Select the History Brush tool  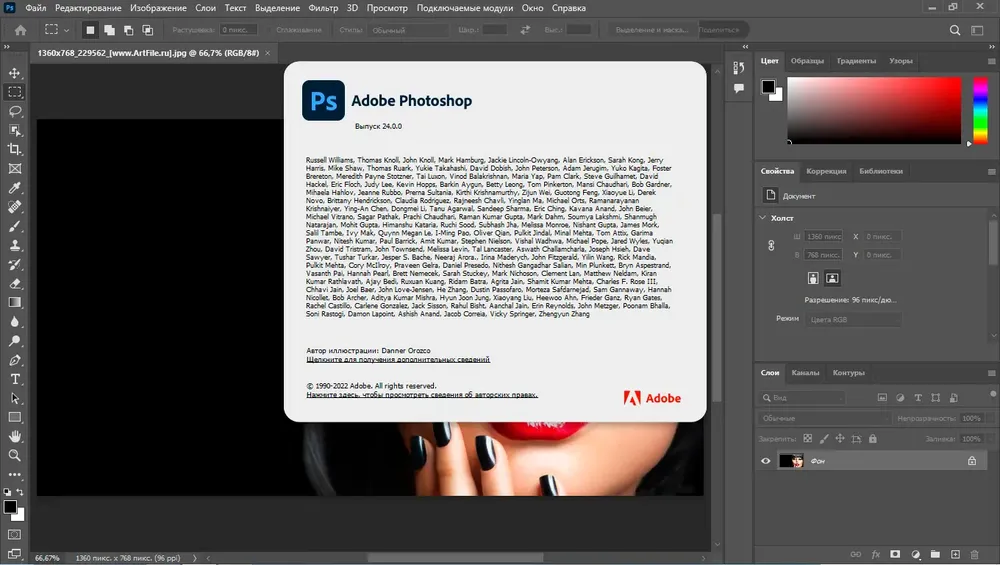point(15,264)
